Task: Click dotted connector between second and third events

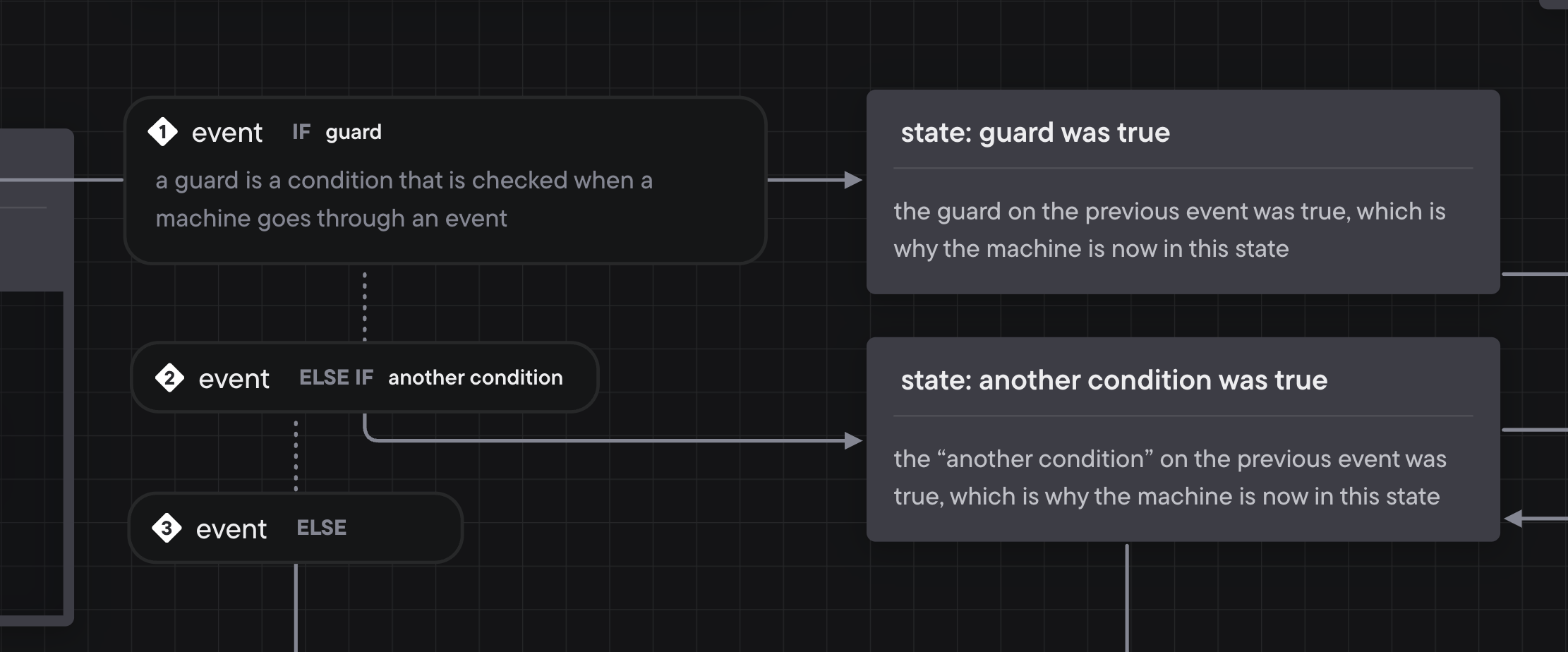Action: (x=296, y=455)
